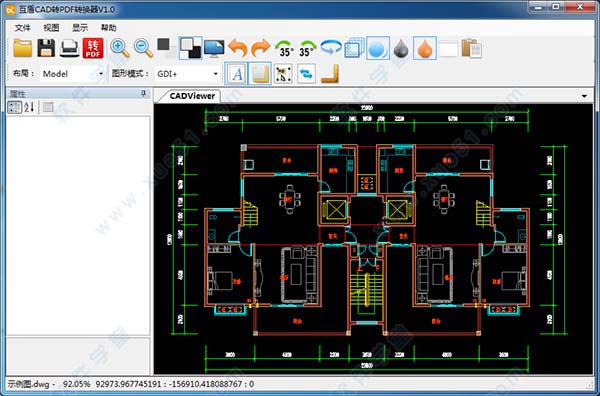600x396 pixels.
Task: Pin the 属性 properties panel
Action: 143,93
